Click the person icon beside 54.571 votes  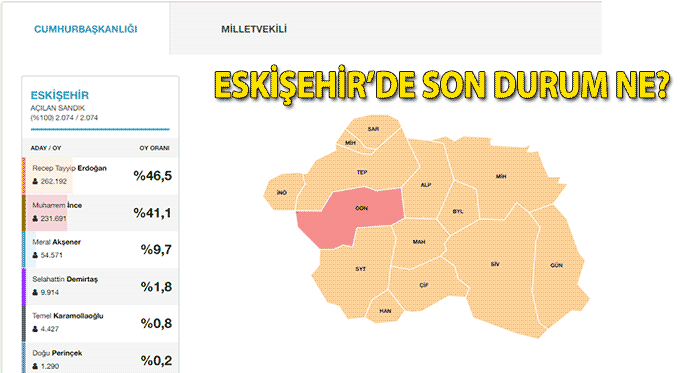coord(35,255)
